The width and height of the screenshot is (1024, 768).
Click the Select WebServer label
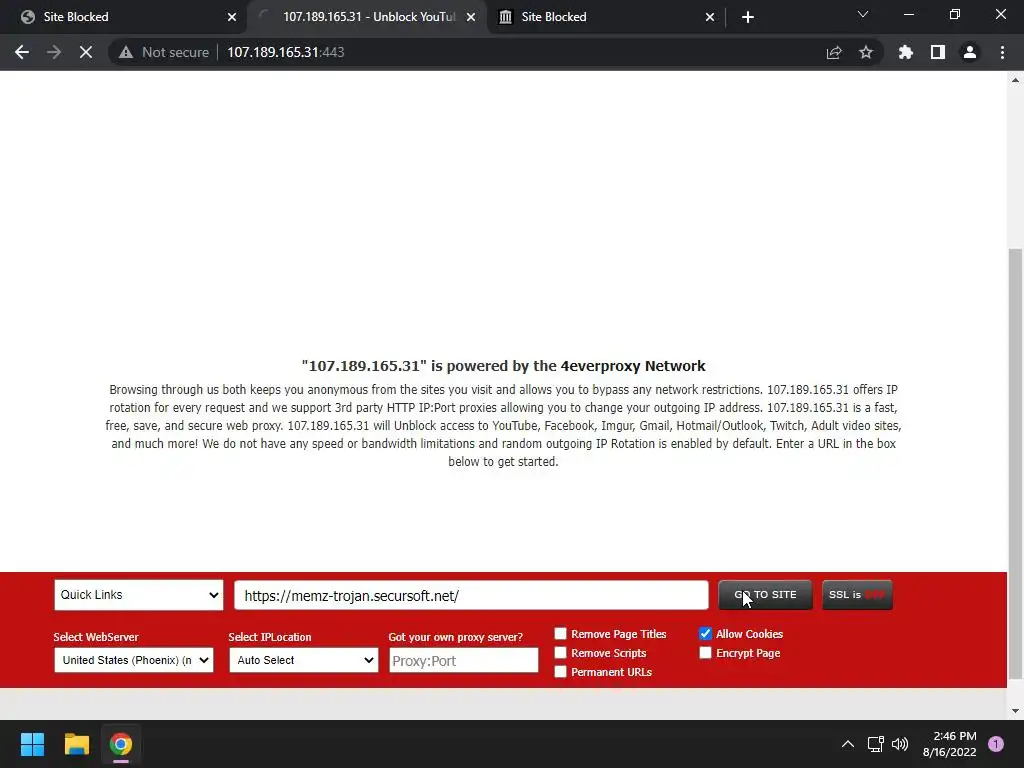click(96, 637)
